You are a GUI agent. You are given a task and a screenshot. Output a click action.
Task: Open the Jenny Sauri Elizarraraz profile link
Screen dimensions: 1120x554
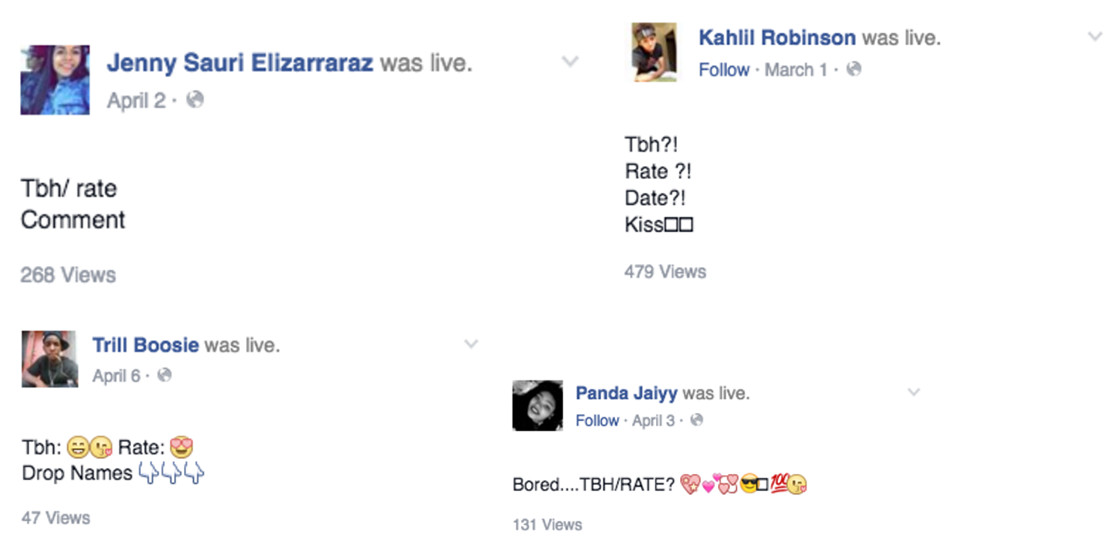[x=240, y=64]
